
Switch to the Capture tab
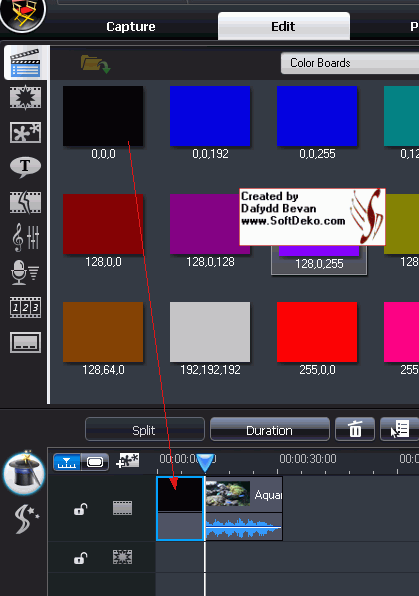point(130,27)
